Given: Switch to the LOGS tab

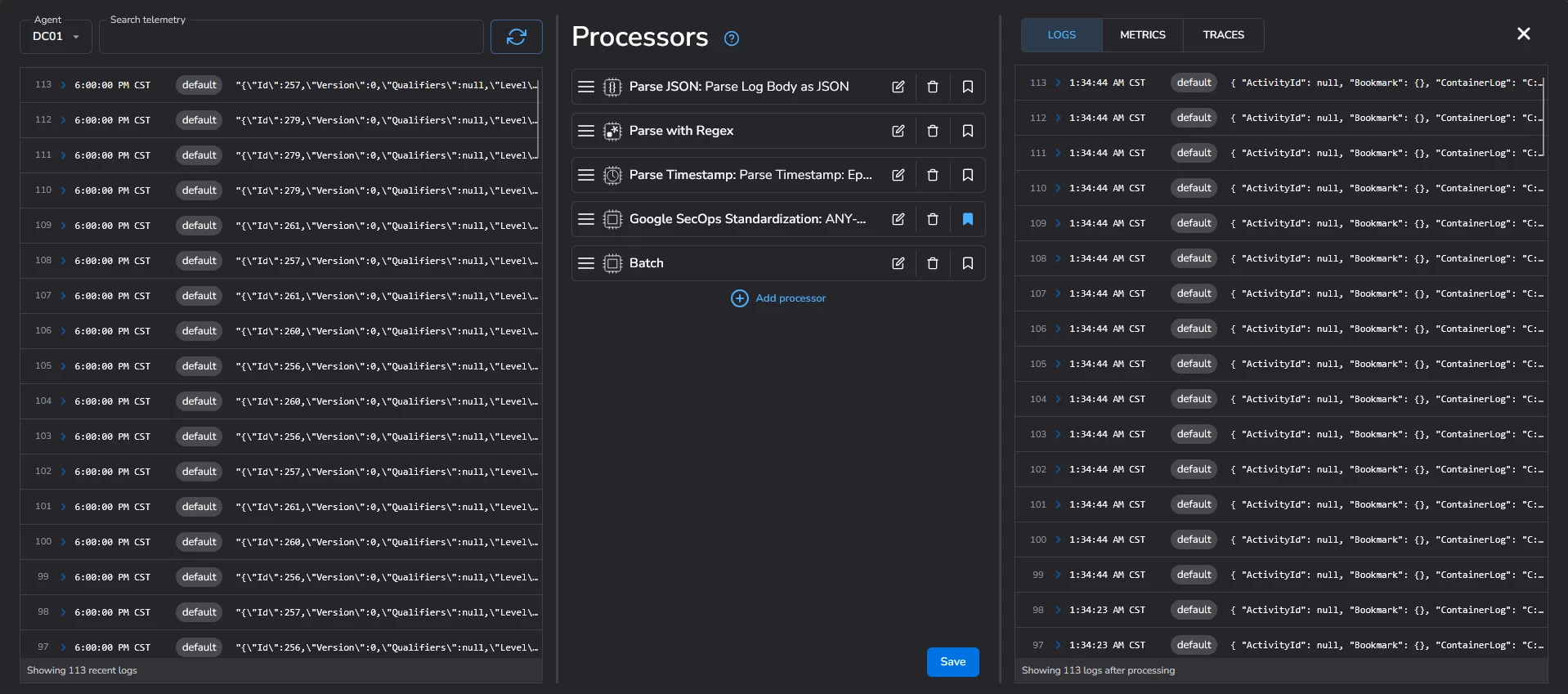Looking at the screenshot, I should point(1061,35).
